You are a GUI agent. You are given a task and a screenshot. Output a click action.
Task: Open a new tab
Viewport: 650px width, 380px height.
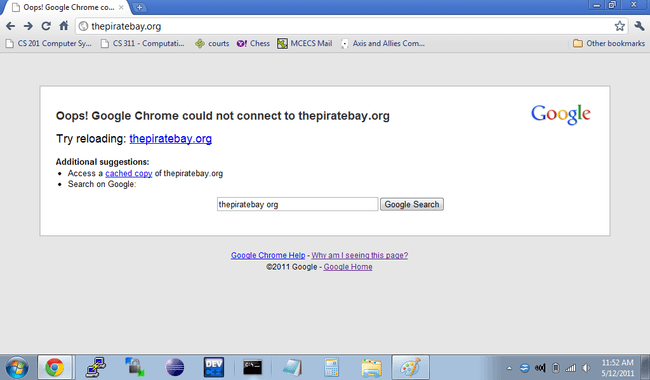coord(139,7)
